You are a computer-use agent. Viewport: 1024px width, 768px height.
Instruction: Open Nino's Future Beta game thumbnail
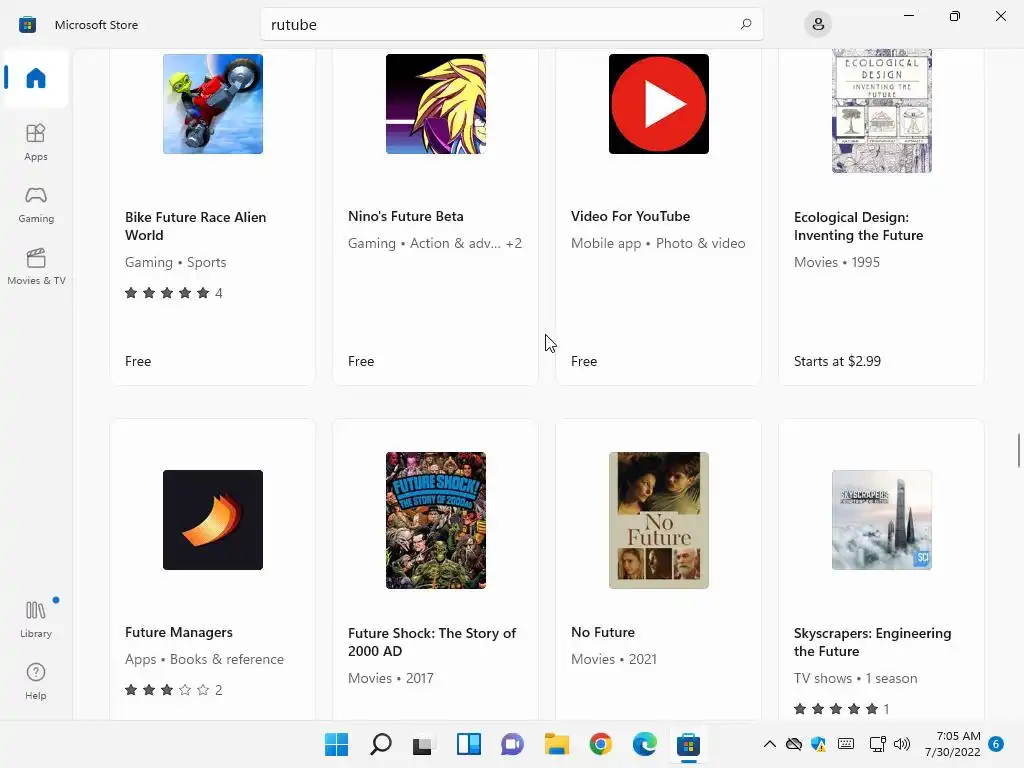436,104
